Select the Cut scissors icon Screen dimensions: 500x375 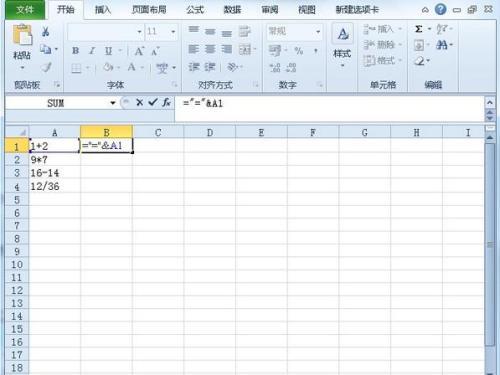click(x=45, y=32)
